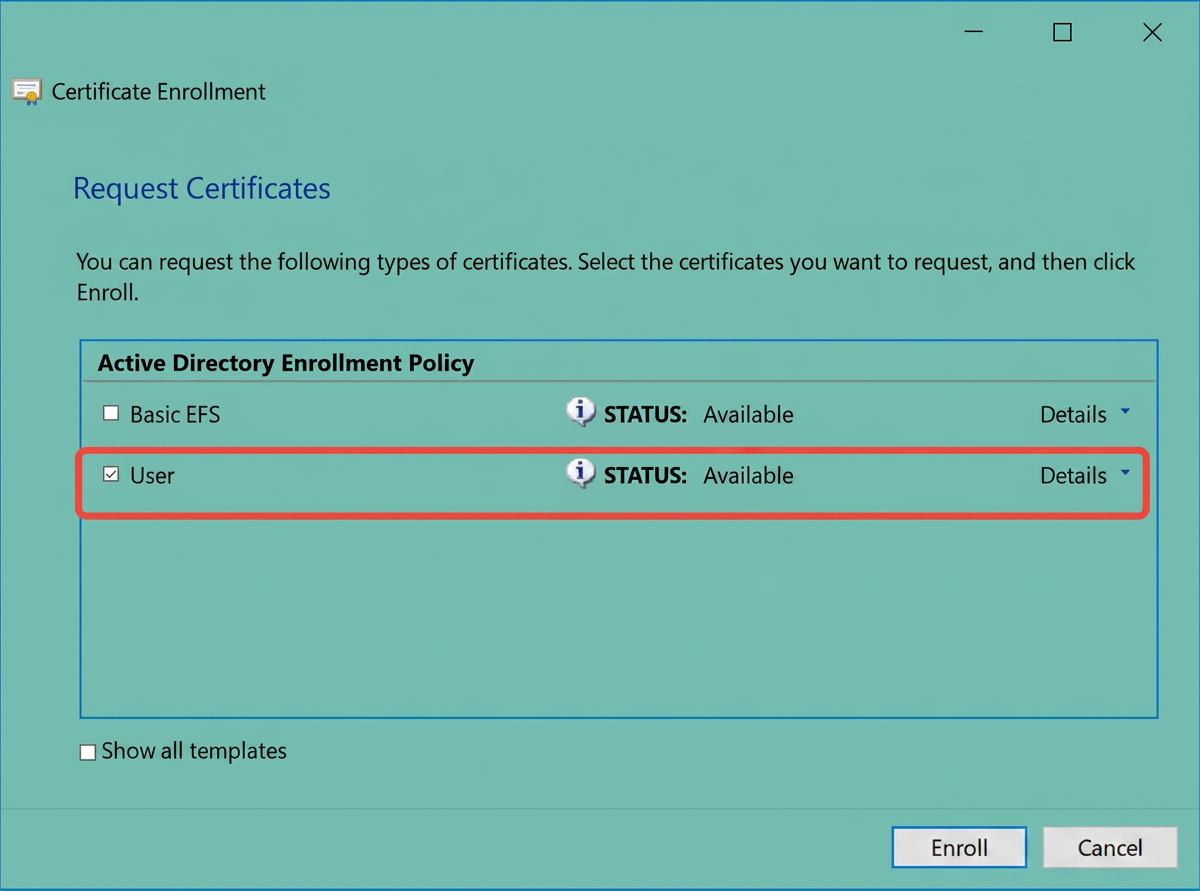The image size is (1200, 891).
Task: Expand Details arrow for Basic EFS
Action: [x=1125, y=412]
